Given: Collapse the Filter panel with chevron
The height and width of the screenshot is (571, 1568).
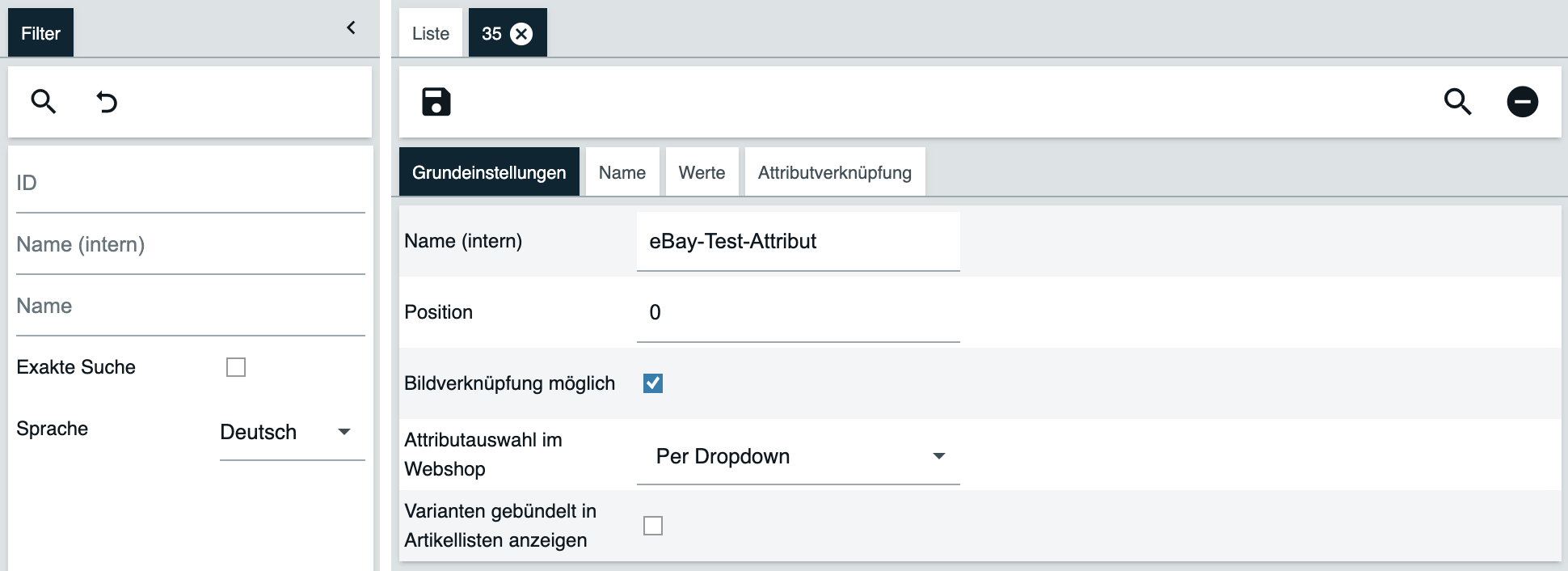Looking at the screenshot, I should point(351,28).
